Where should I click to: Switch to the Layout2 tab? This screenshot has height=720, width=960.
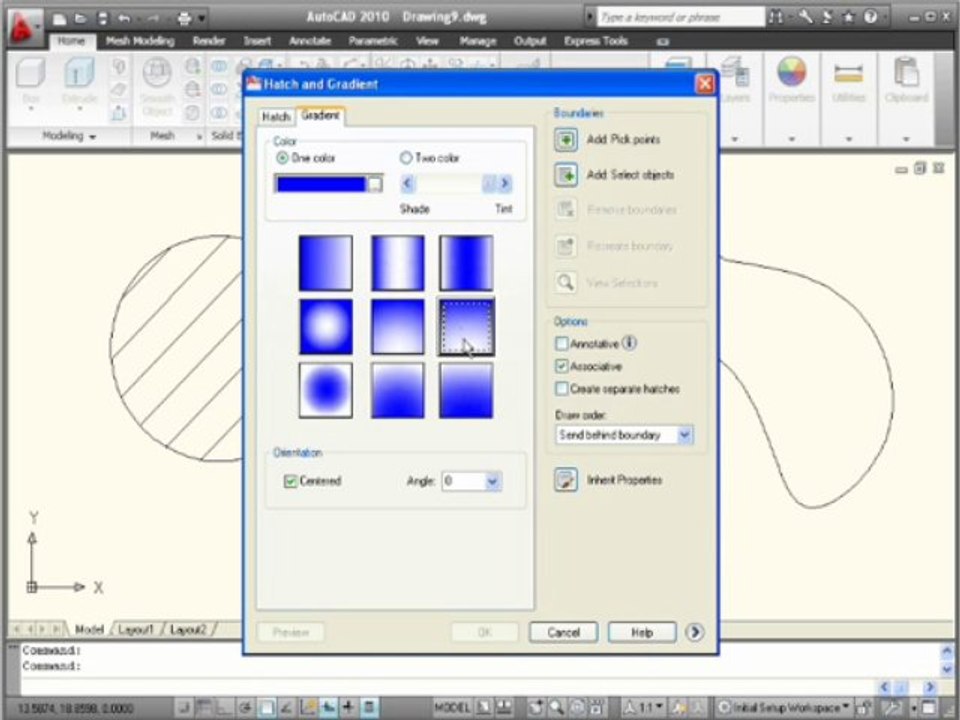tap(188, 629)
